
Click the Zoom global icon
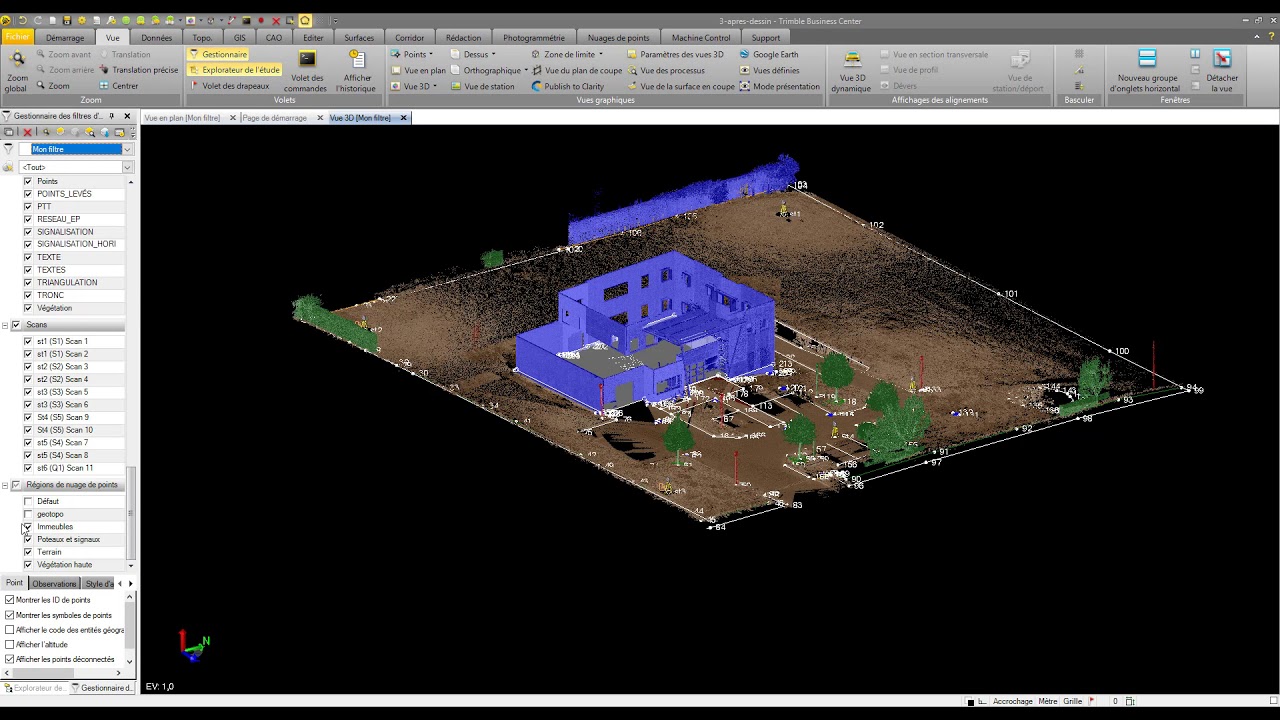16,70
